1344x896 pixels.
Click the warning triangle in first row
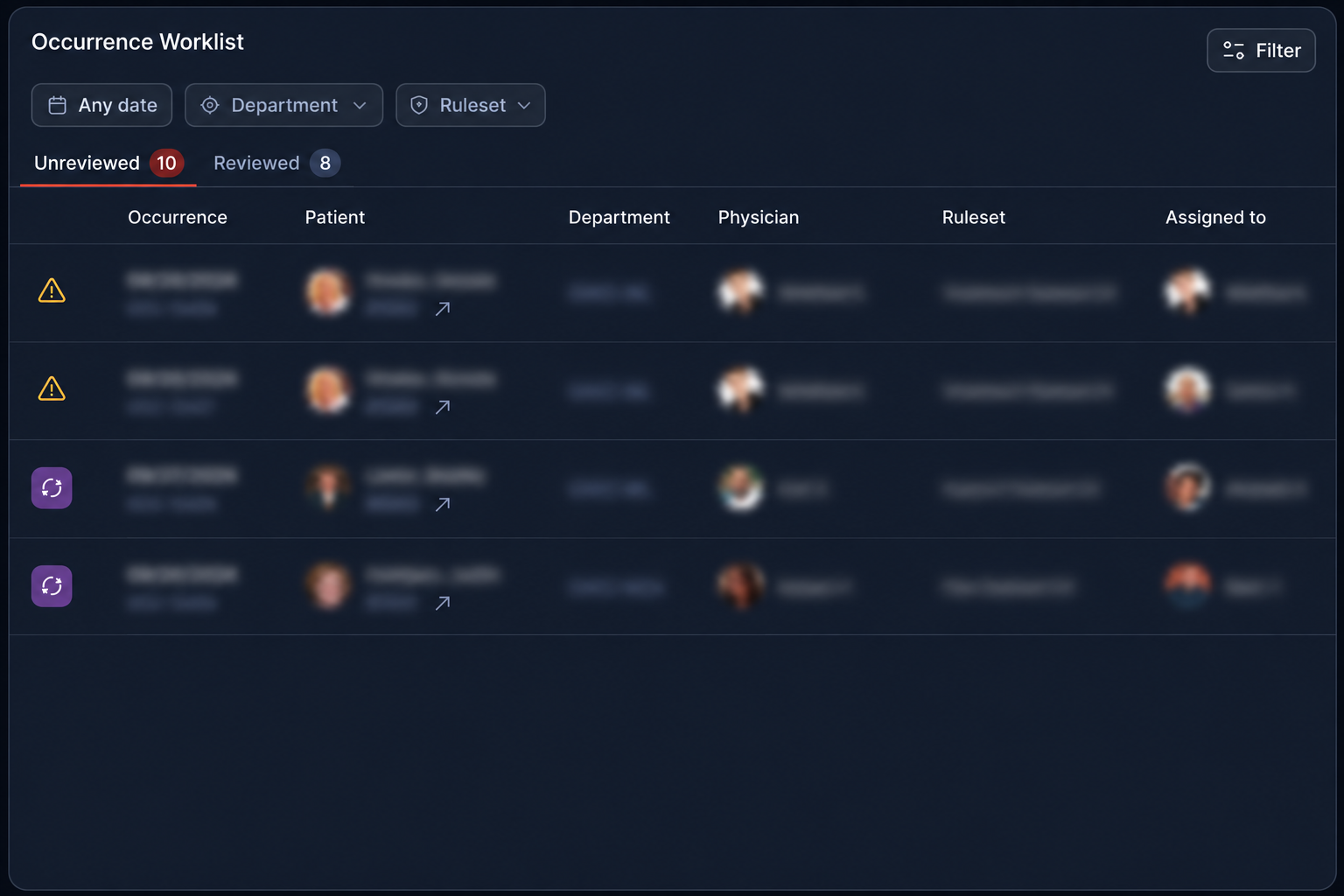52,290
